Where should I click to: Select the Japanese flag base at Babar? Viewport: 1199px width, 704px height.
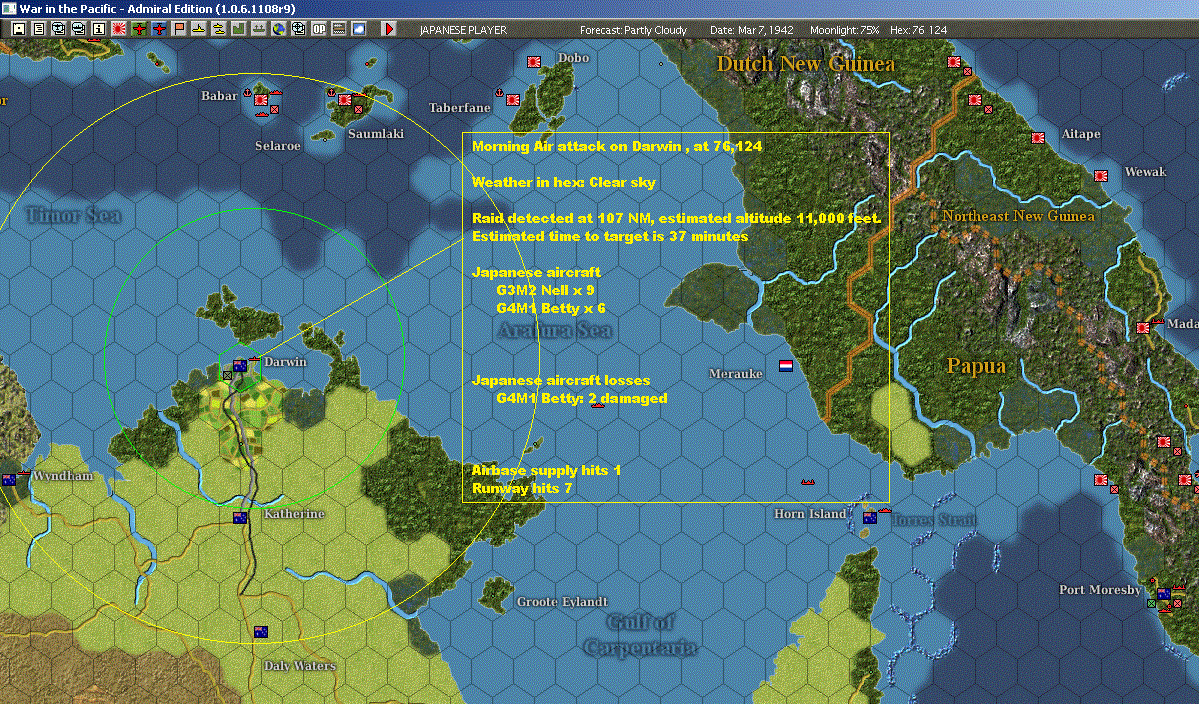pyautogui.click(x=261, y=100)
